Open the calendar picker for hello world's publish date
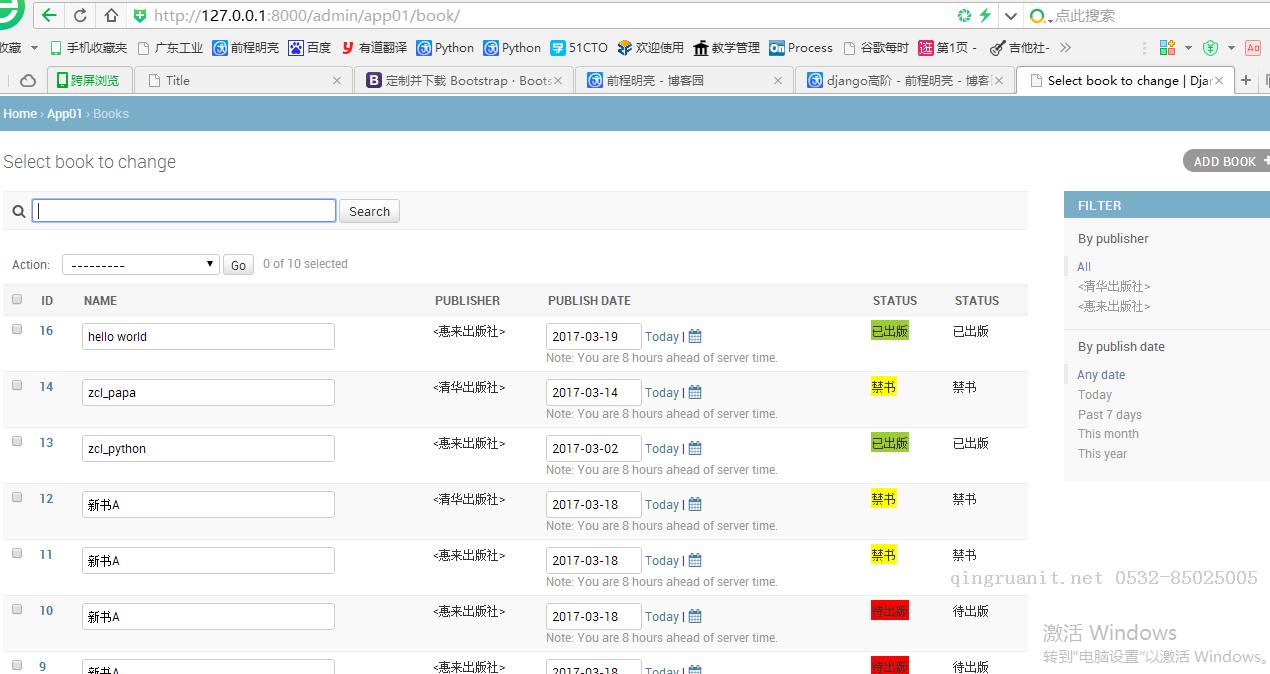The width and height of the screenshot is (1270, 674). [694, 336]
